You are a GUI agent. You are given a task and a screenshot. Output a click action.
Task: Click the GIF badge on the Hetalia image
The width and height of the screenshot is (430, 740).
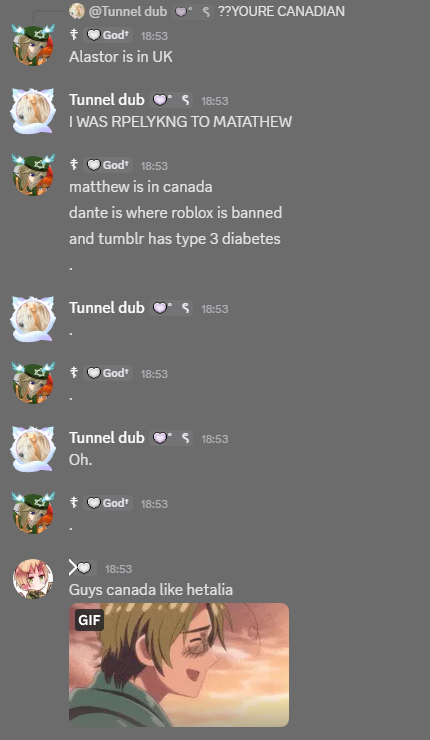tap(89, 619)
